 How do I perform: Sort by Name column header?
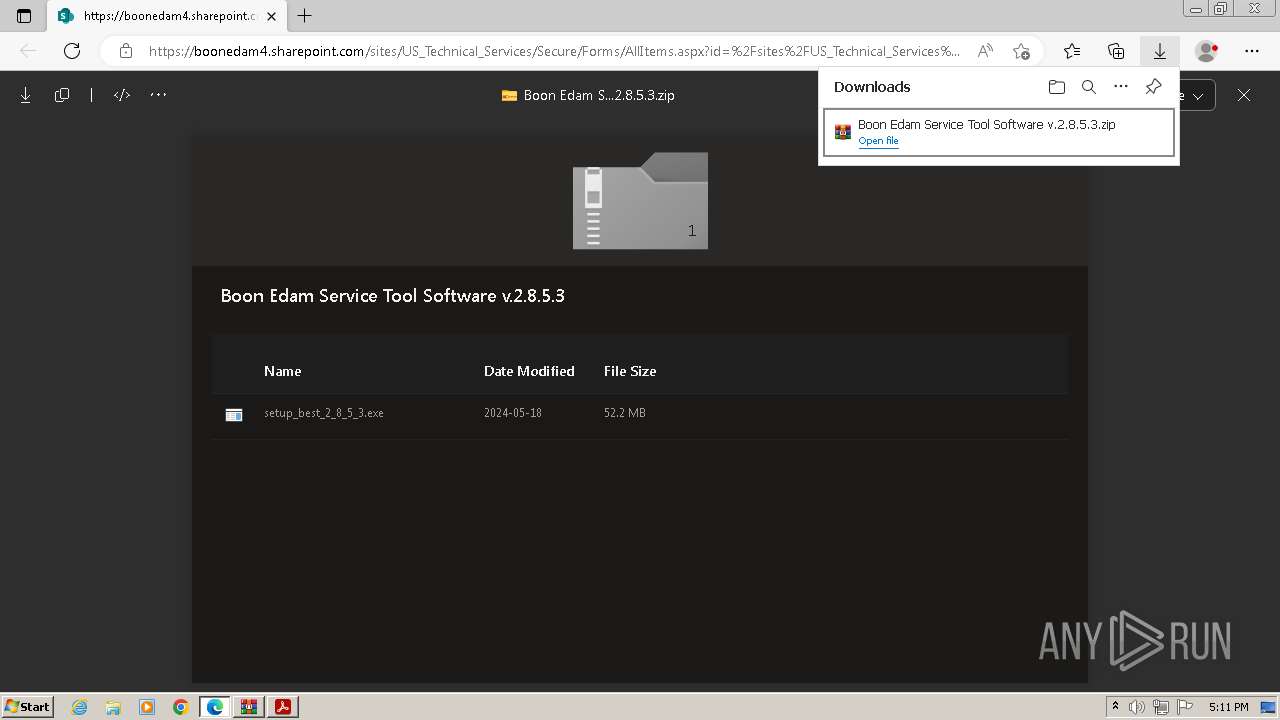click(x=282, y=371)
